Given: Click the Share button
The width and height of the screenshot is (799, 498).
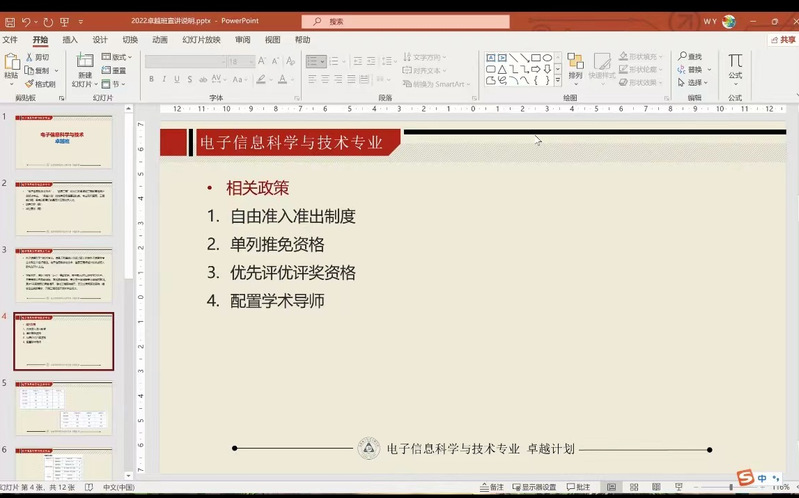Looking at the screenshot, I should [781, 40].
